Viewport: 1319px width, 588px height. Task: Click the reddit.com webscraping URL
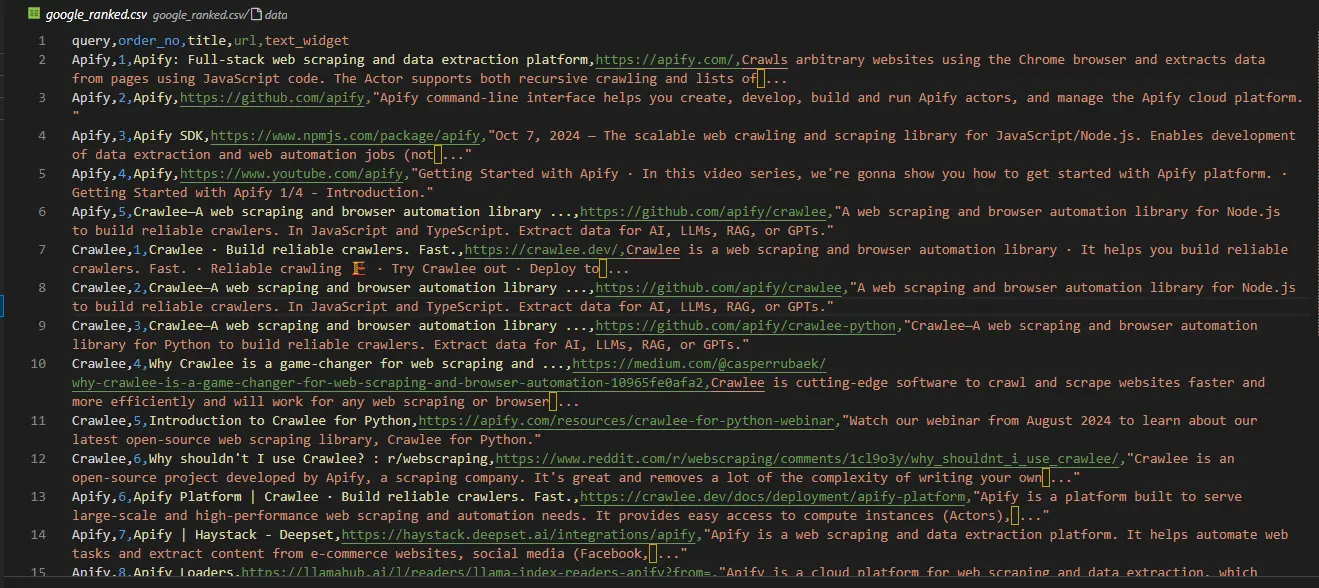[806, 459]
